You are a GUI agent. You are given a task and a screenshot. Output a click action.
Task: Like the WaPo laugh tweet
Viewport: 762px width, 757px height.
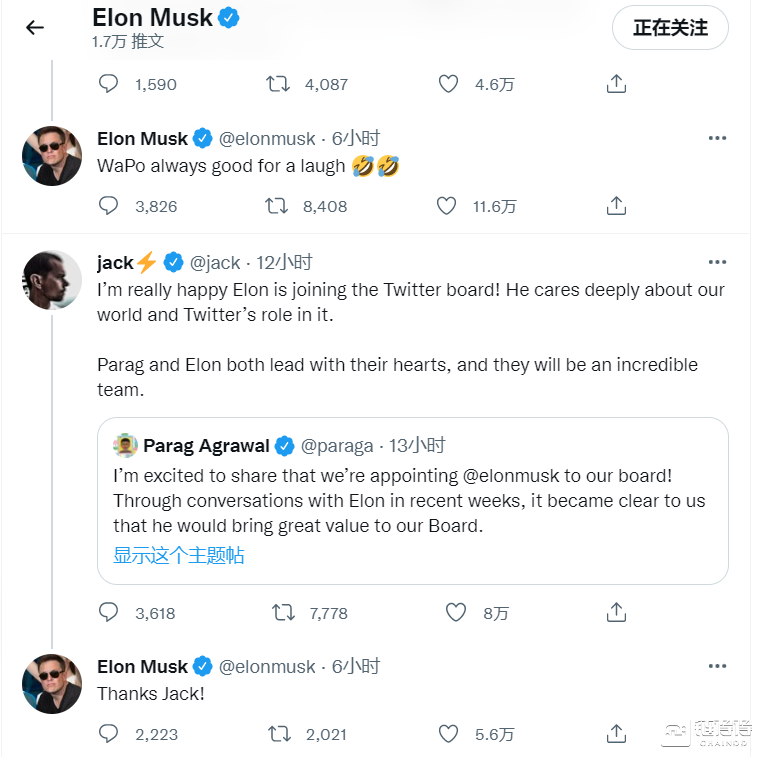click(x=447, y=206)
